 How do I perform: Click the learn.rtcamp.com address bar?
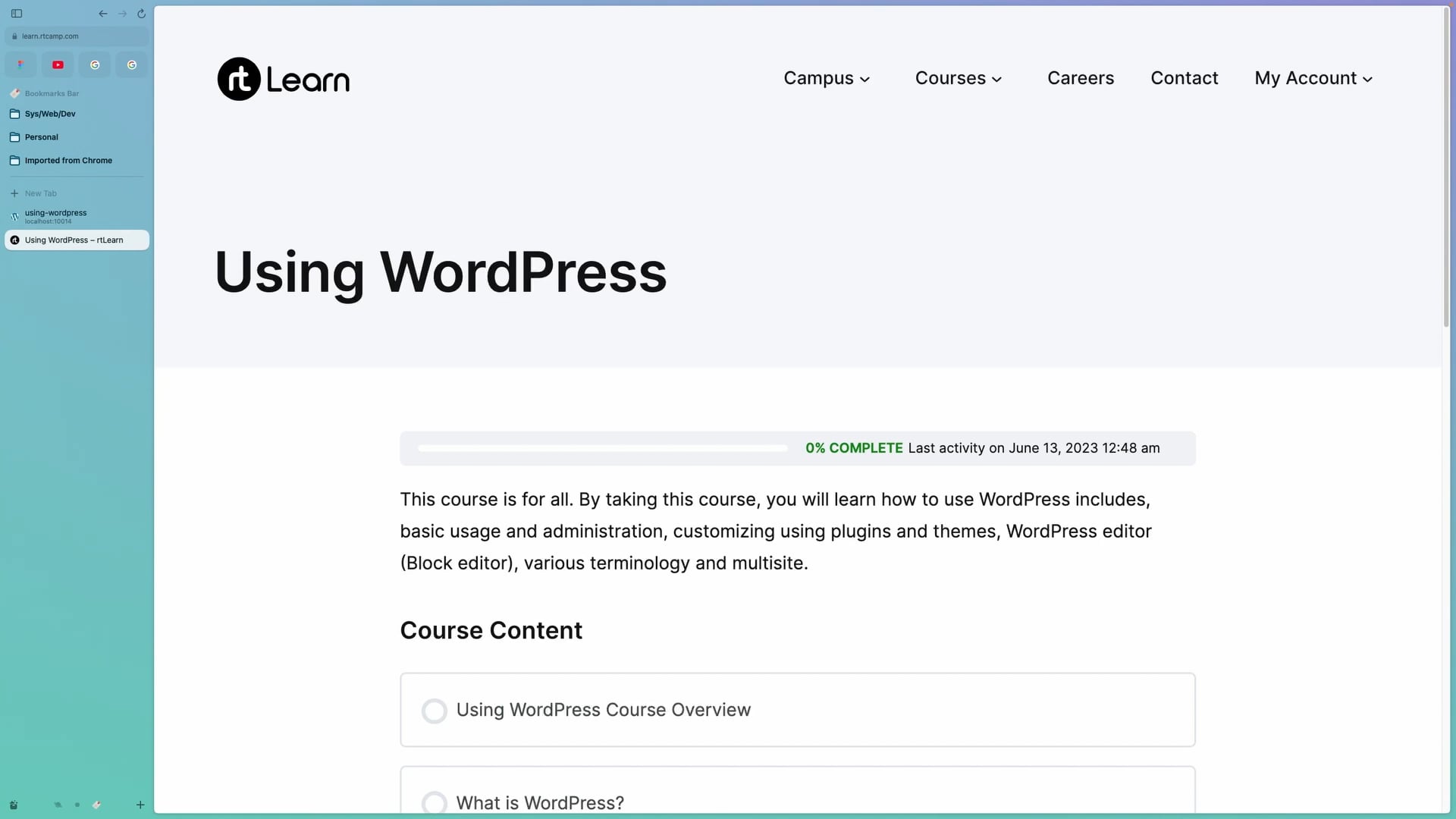click(x=77, y=36)
